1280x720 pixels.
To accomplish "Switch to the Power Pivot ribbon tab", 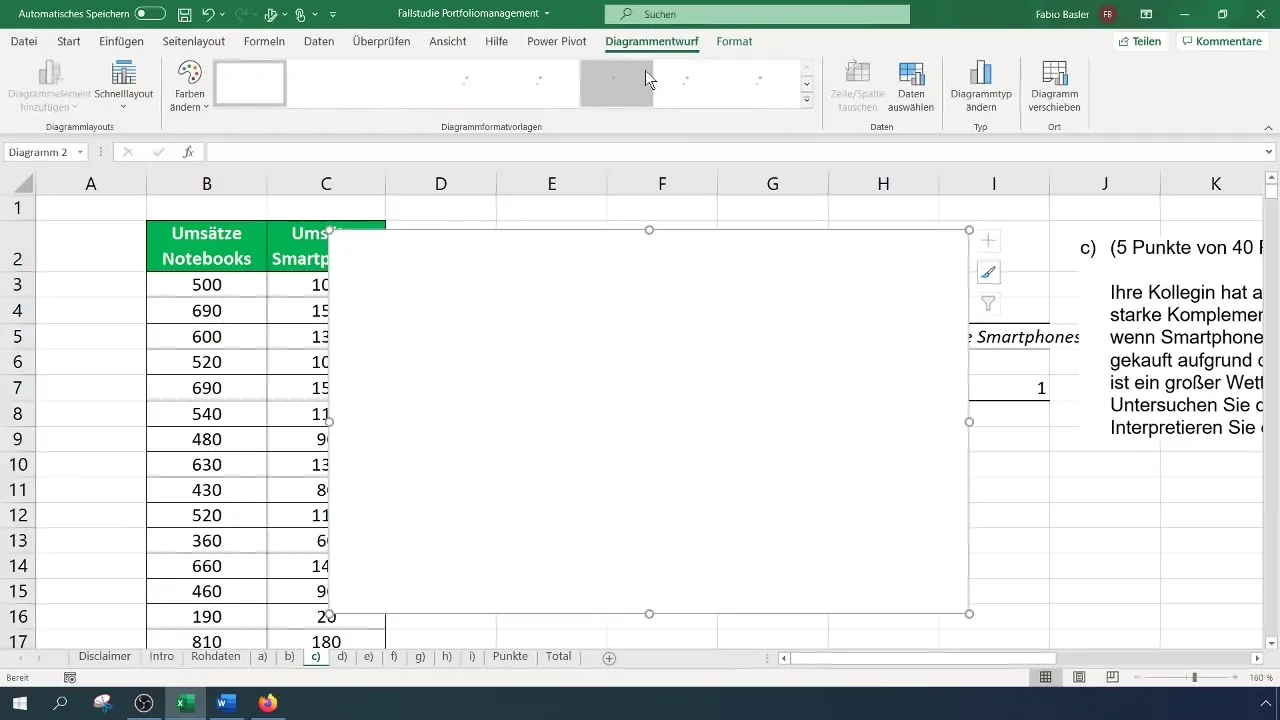I will point(556,41).
